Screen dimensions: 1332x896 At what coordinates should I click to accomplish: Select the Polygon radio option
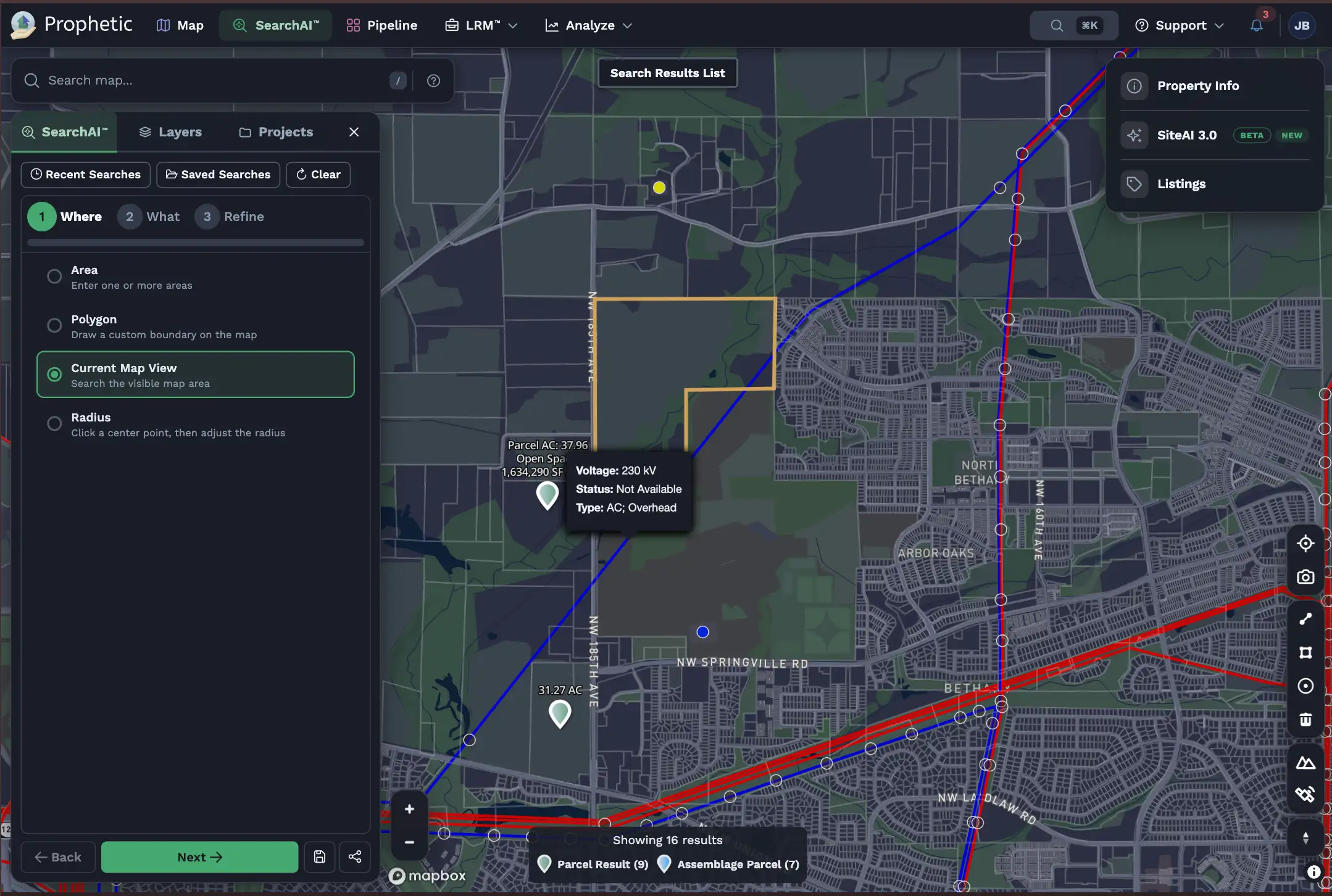pyautogui.click(x=54, y=325)
